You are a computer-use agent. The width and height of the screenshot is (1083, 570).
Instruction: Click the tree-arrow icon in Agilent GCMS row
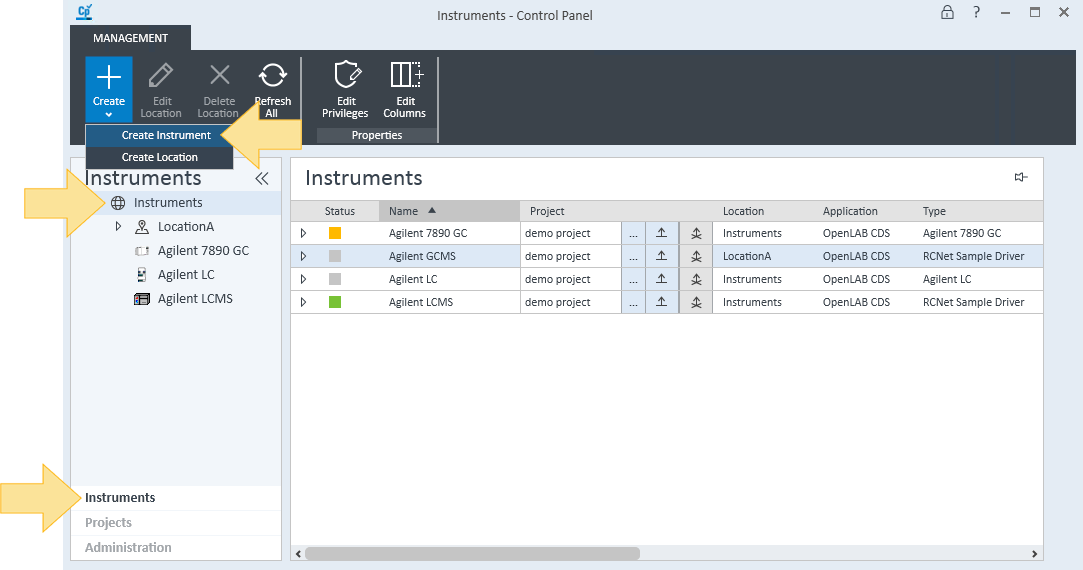click(696, 256)
